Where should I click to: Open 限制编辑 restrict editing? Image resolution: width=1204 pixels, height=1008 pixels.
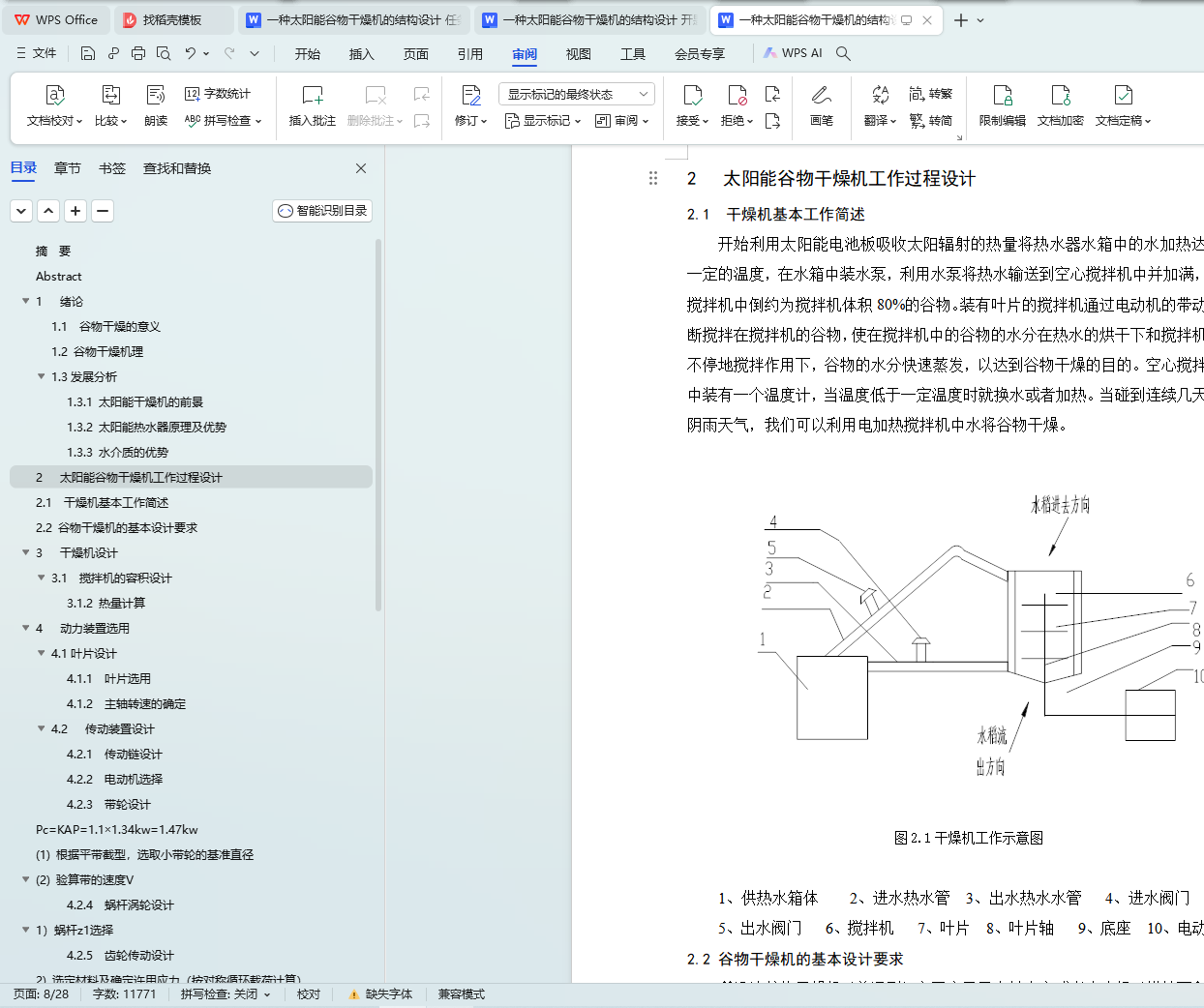point(1003,106)
